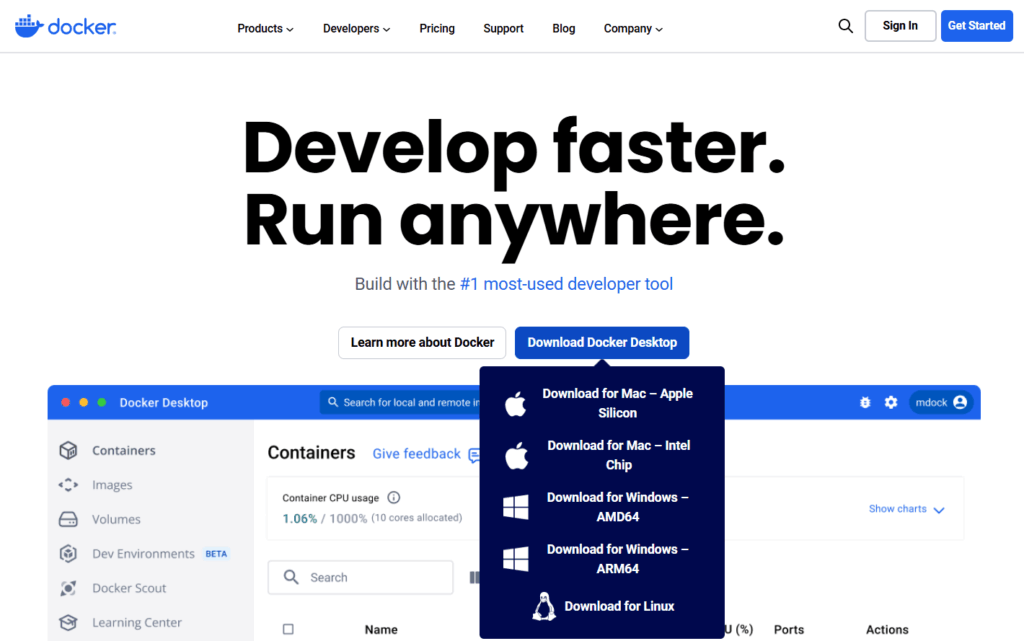Click Container CPU usage info icon
1024x641 pixels.
(x=393, y=497)
